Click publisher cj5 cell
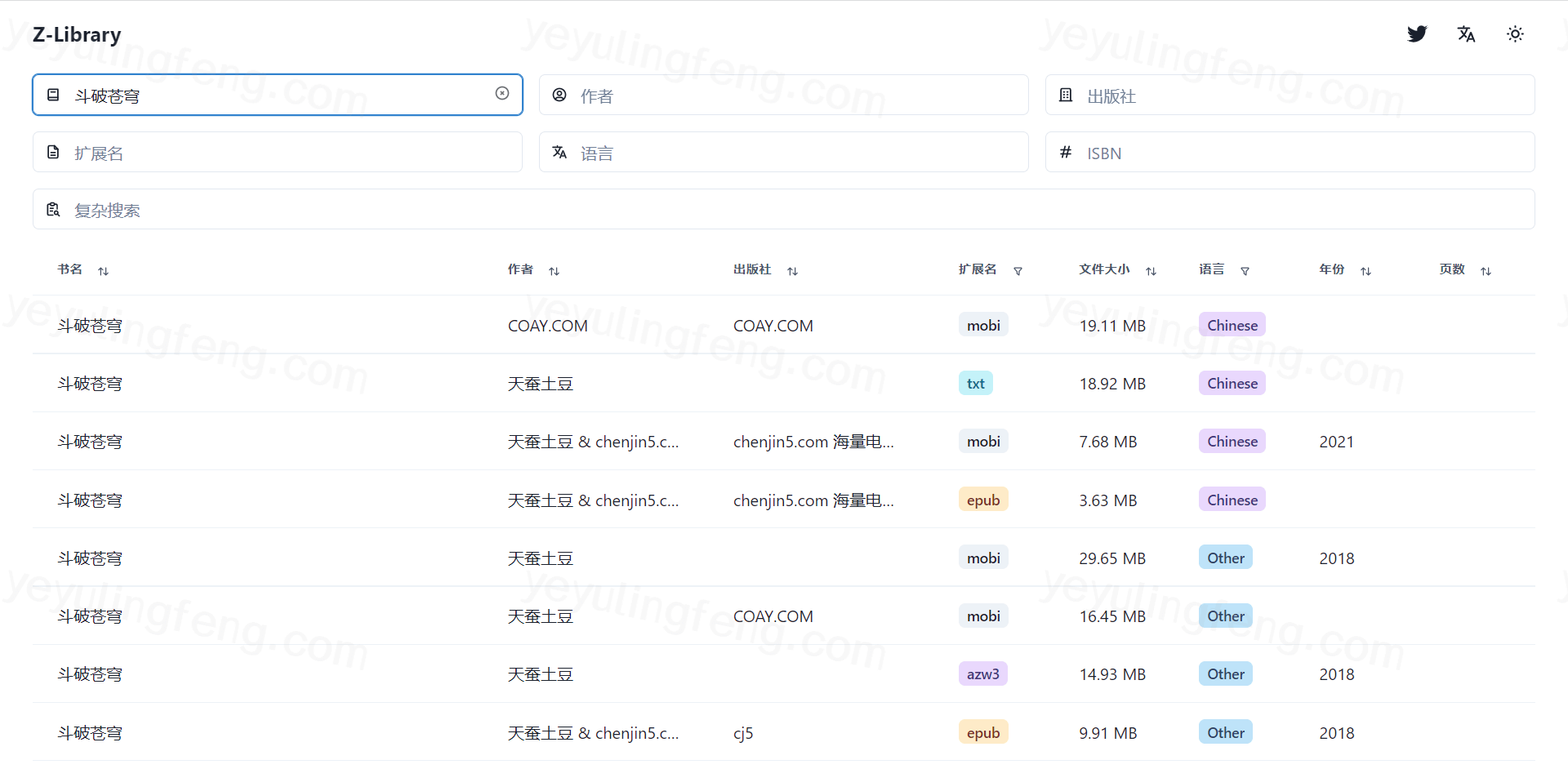Viewport: 1568px width, 769px height. pos(743,733)
